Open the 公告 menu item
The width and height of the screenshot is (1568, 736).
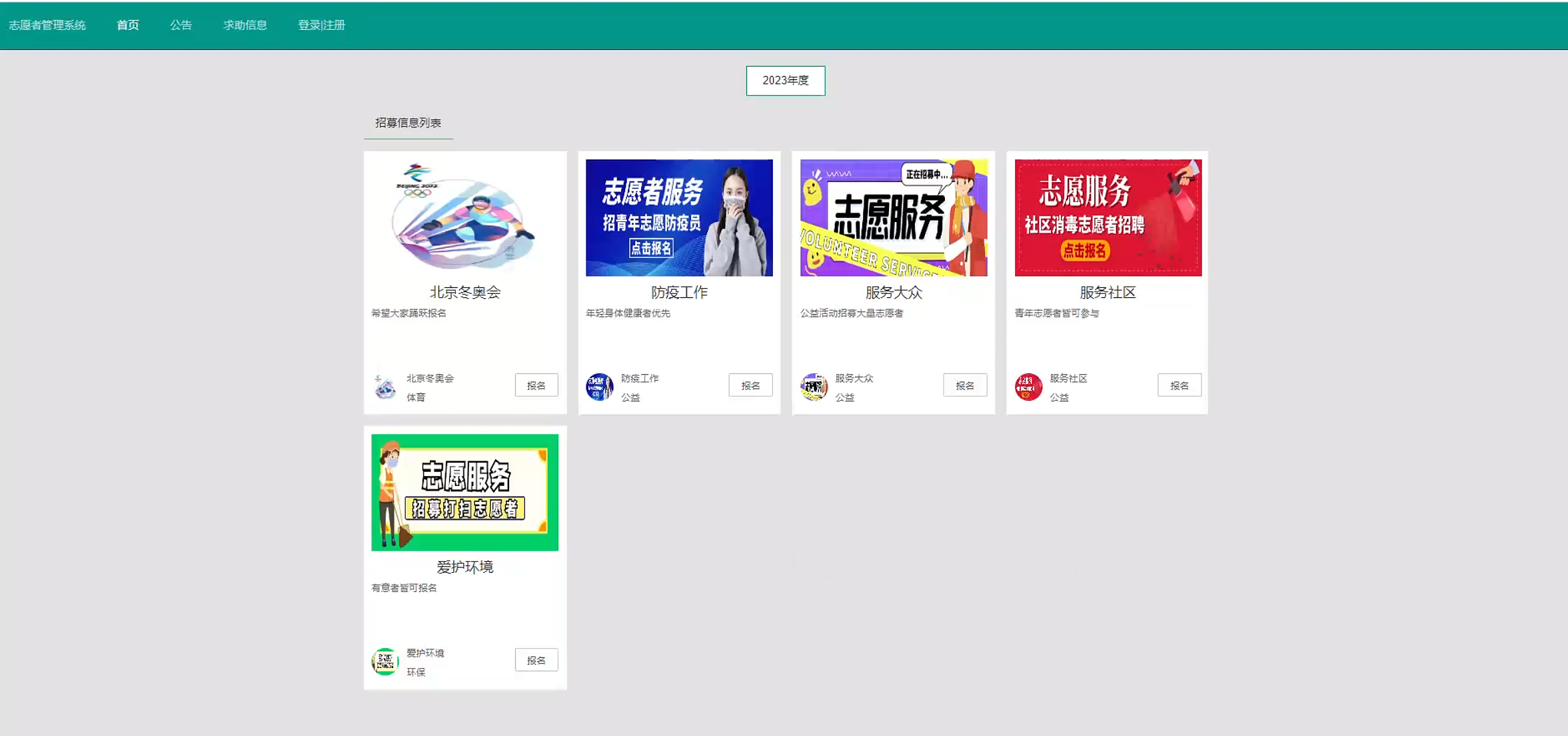181,25
